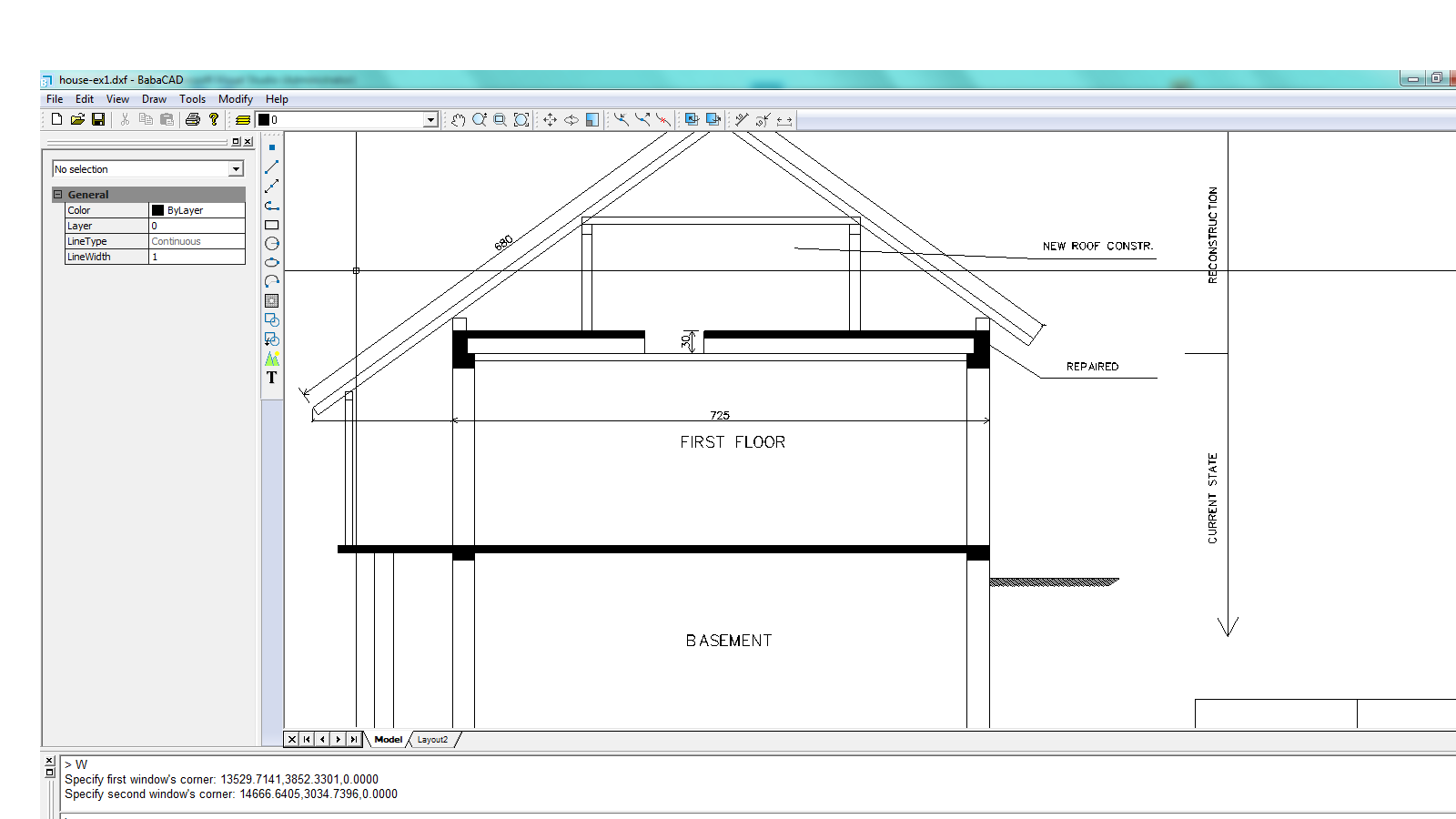Select the double-arrow construction line tool

[271, 186]
